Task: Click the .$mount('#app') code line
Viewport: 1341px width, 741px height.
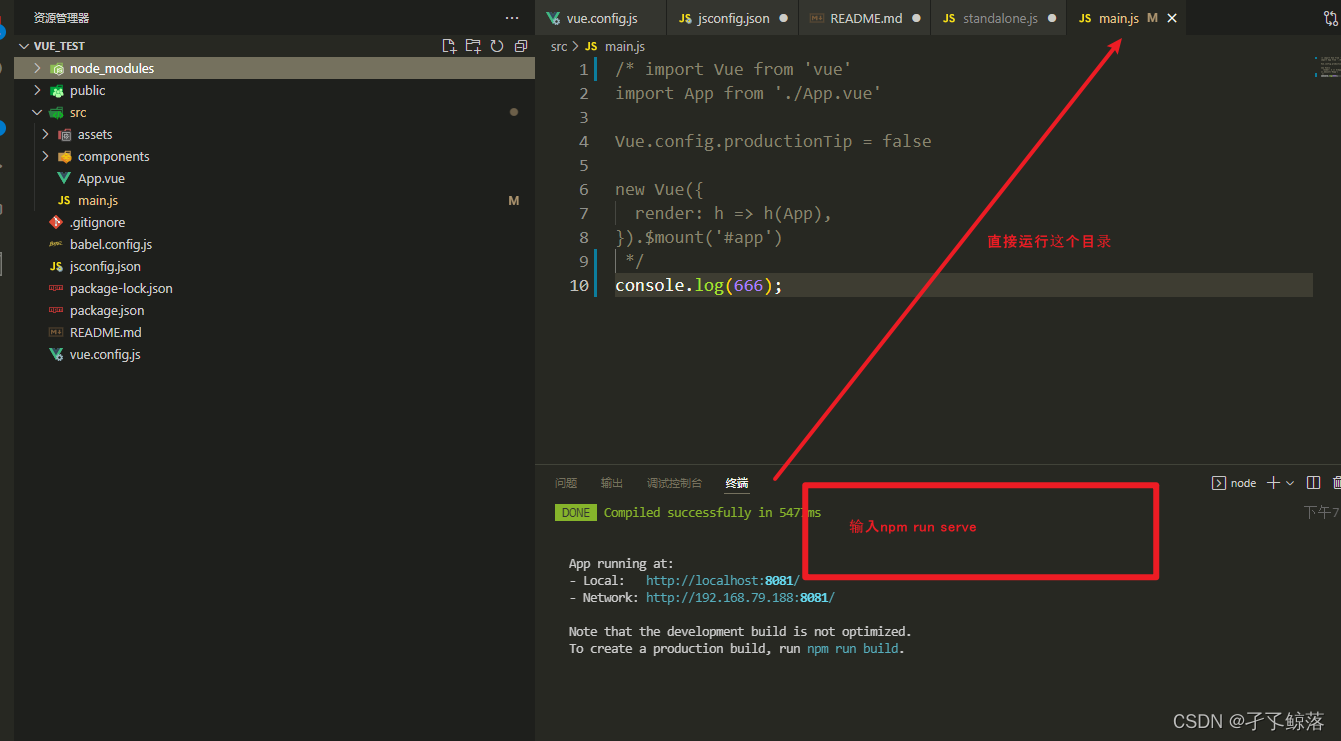Action: click(x=699, y=237)
